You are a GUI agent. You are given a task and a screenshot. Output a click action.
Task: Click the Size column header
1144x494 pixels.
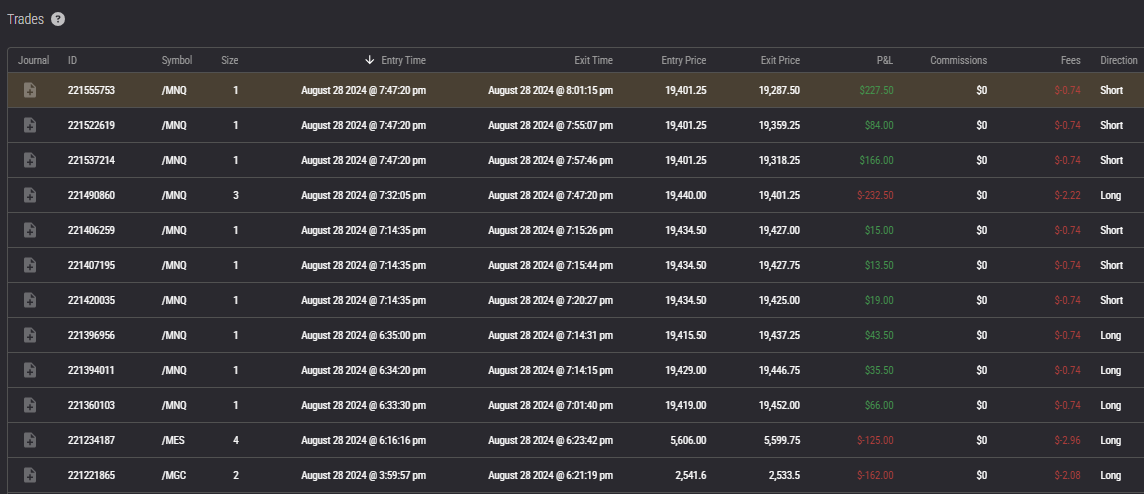point(230,60)
